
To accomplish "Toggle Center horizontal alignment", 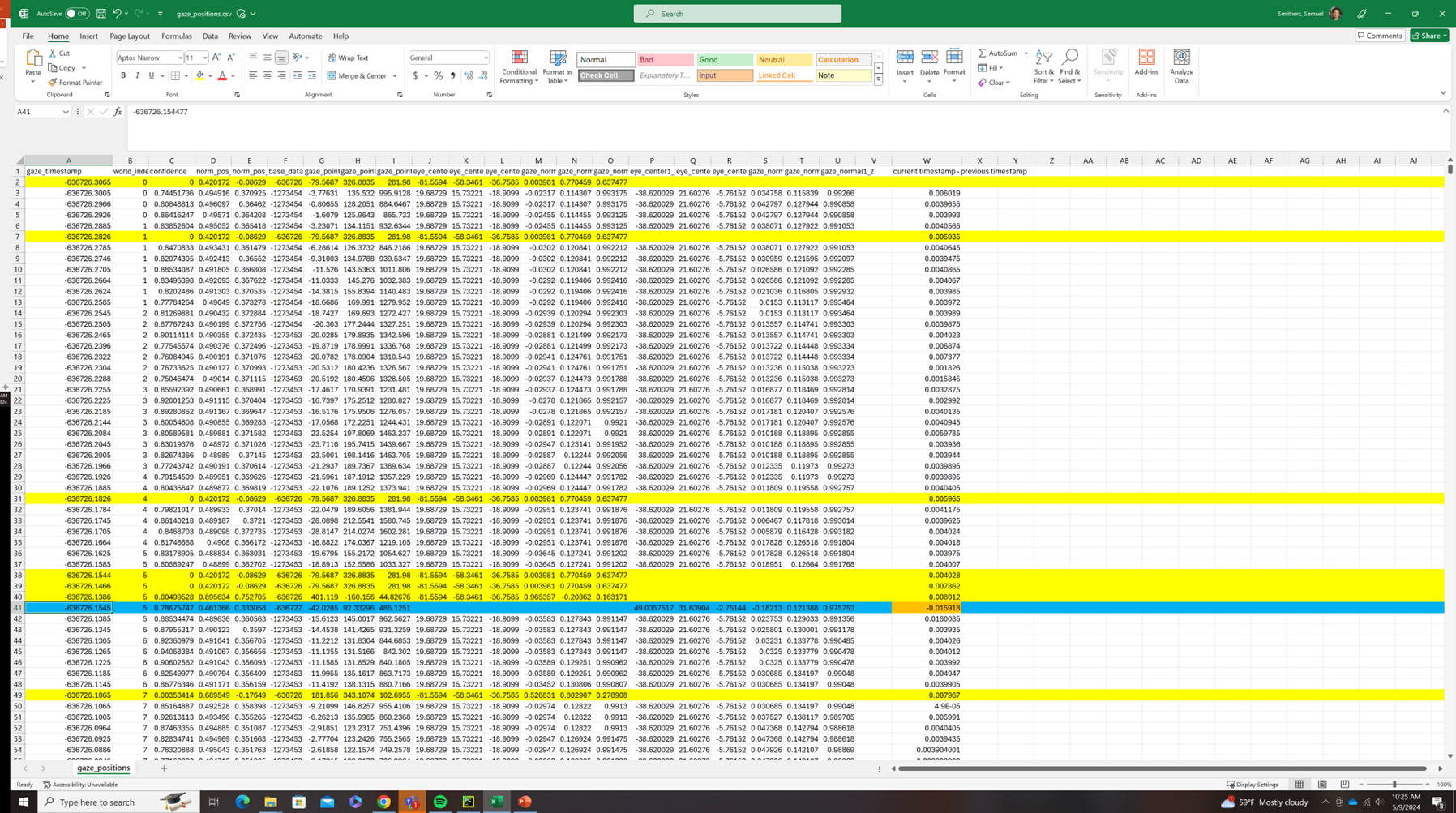I will pos(267,75).
